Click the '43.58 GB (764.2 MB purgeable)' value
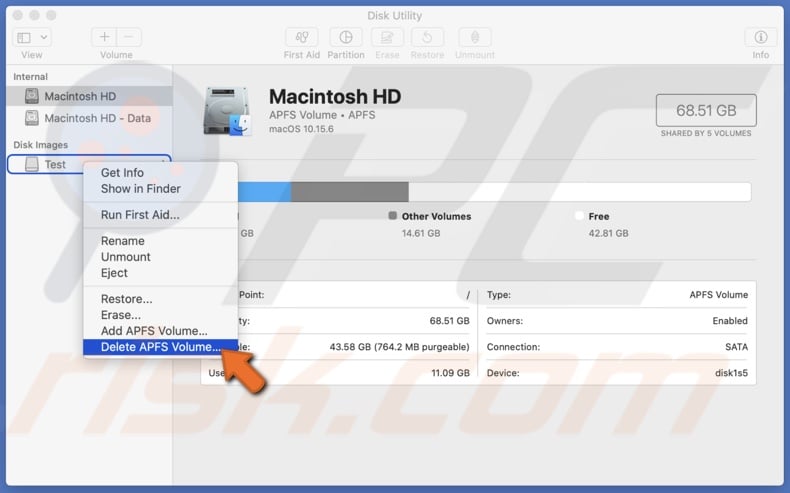 [x=400, y=347]
